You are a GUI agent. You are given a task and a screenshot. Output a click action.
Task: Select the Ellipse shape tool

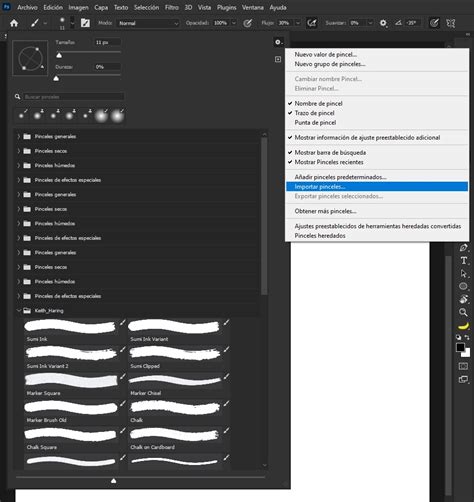click(463, 286)
